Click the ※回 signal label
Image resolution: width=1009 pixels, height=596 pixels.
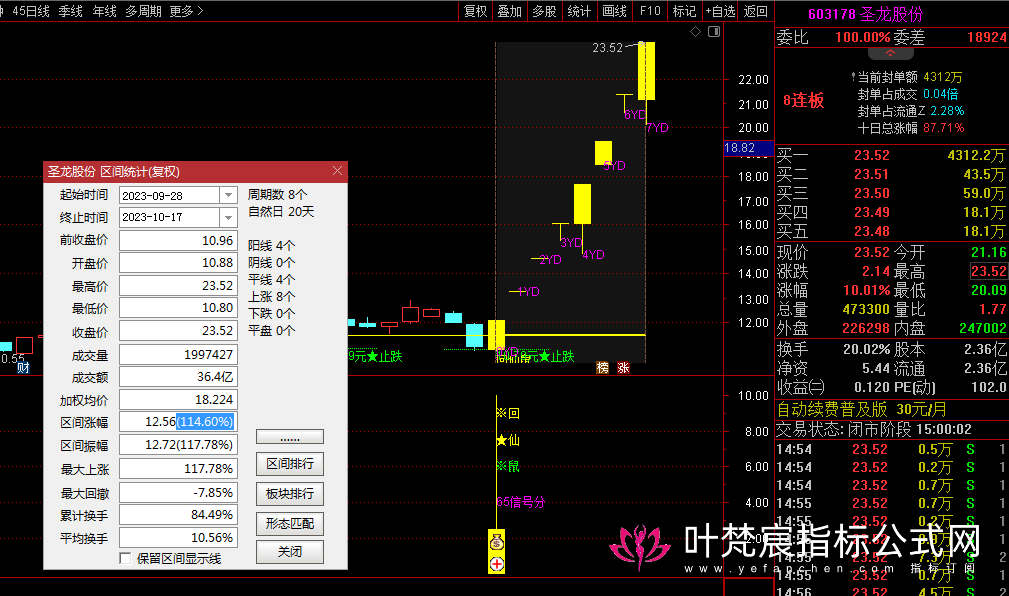click(508, 413)
